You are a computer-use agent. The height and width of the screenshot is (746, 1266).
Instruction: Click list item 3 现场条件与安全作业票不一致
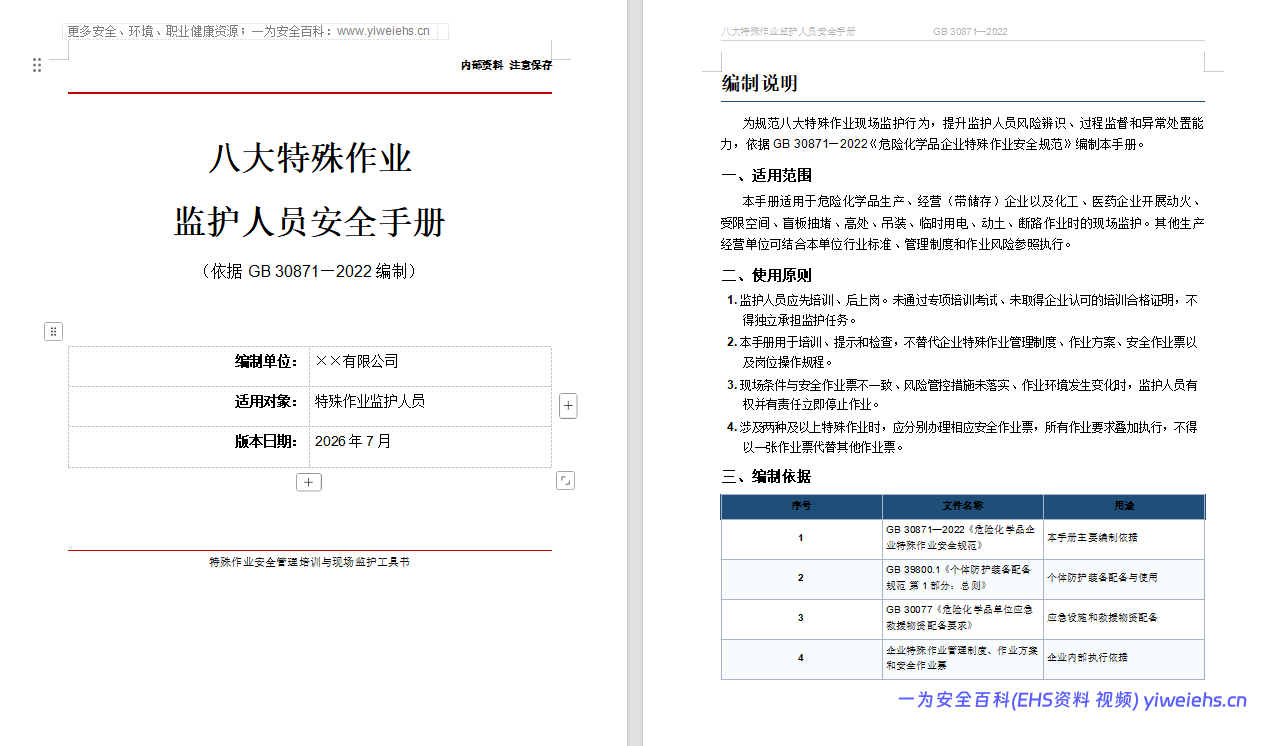pyautogui.click(x=963, y=394)
